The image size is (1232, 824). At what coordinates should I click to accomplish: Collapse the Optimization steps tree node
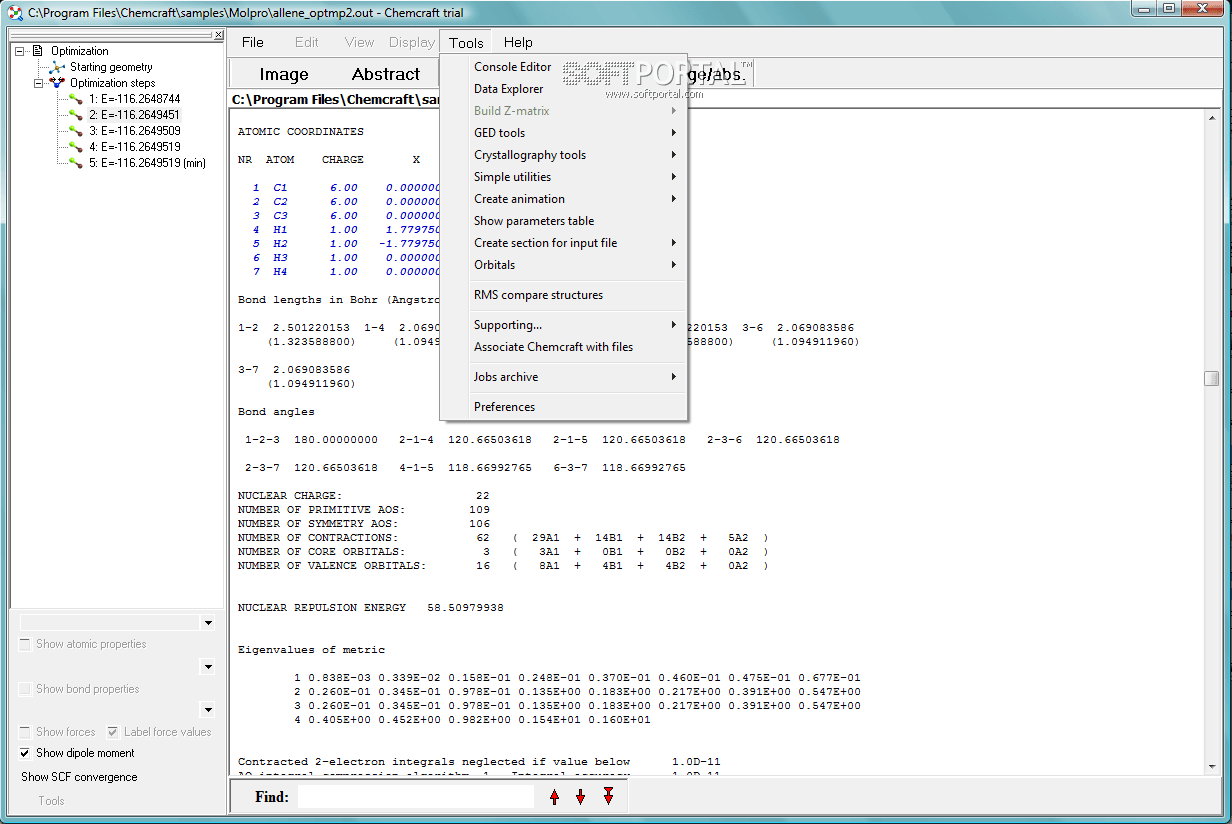(x=39, y=83)
